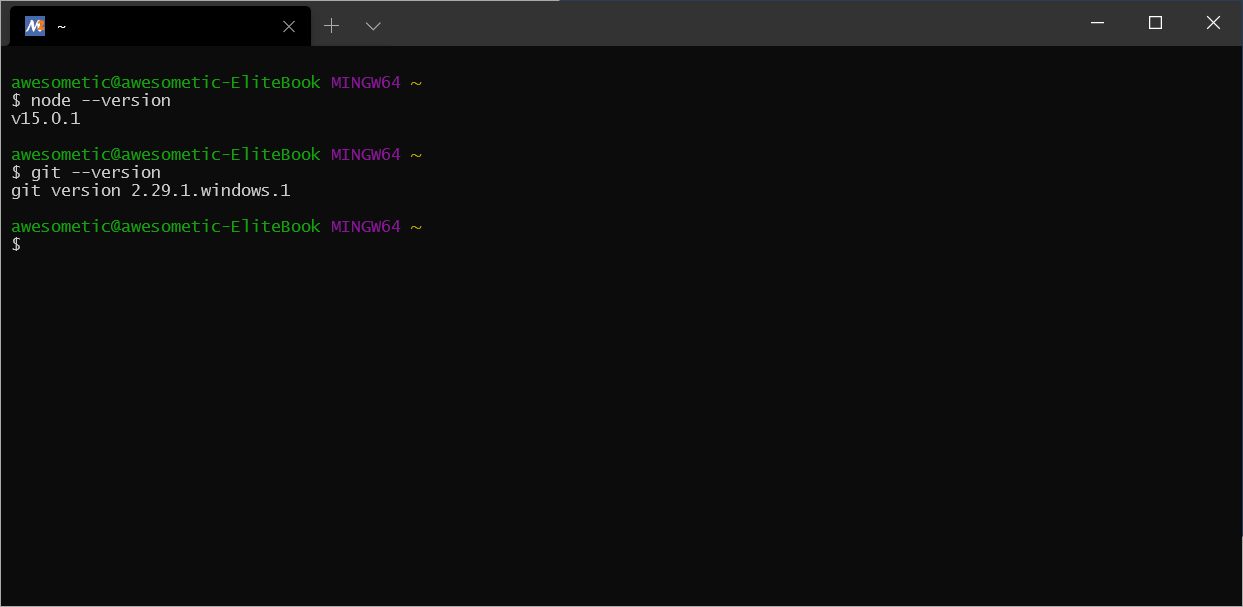Expand the new tab profile dropdown
The height and width of the screenshot is (607, 1243).
click(373, 26)
